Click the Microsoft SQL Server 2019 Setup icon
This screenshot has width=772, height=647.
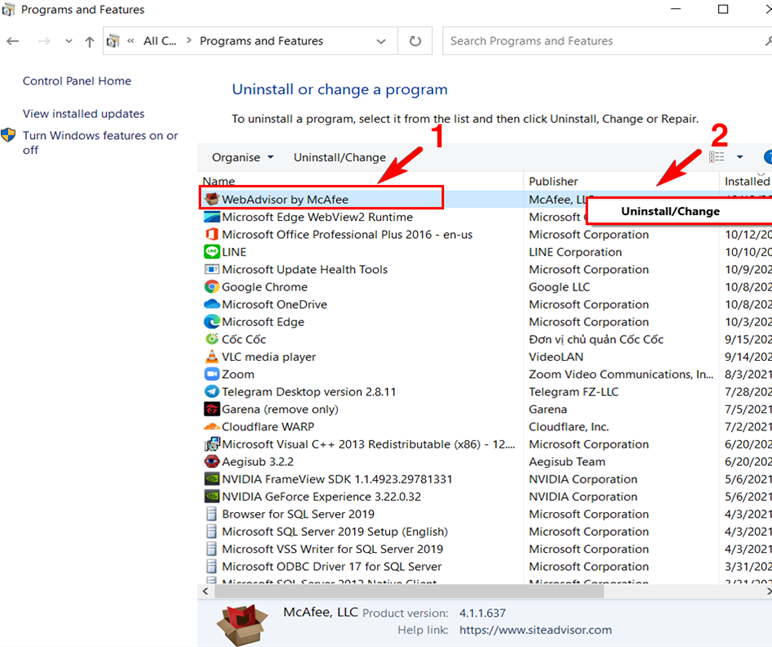point(212,531)
